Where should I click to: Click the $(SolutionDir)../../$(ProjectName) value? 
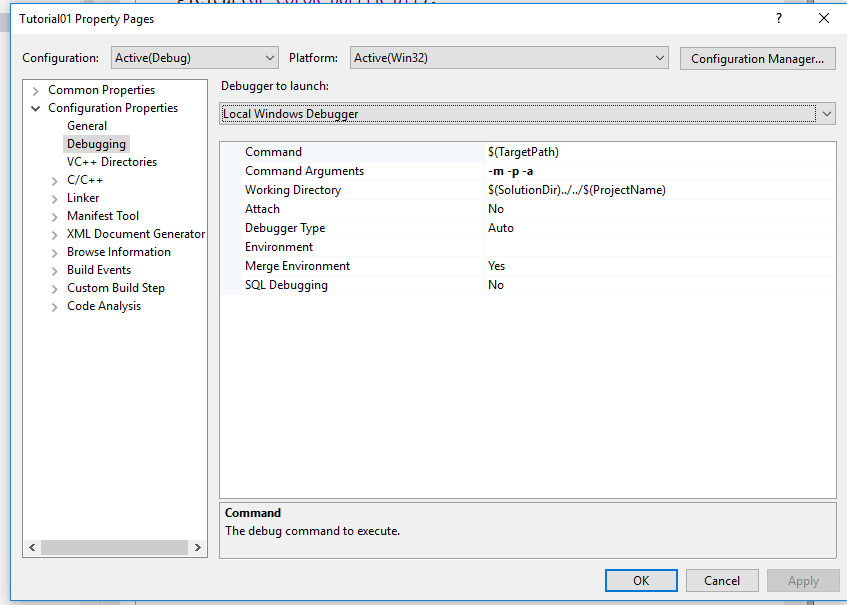(576, 190)
